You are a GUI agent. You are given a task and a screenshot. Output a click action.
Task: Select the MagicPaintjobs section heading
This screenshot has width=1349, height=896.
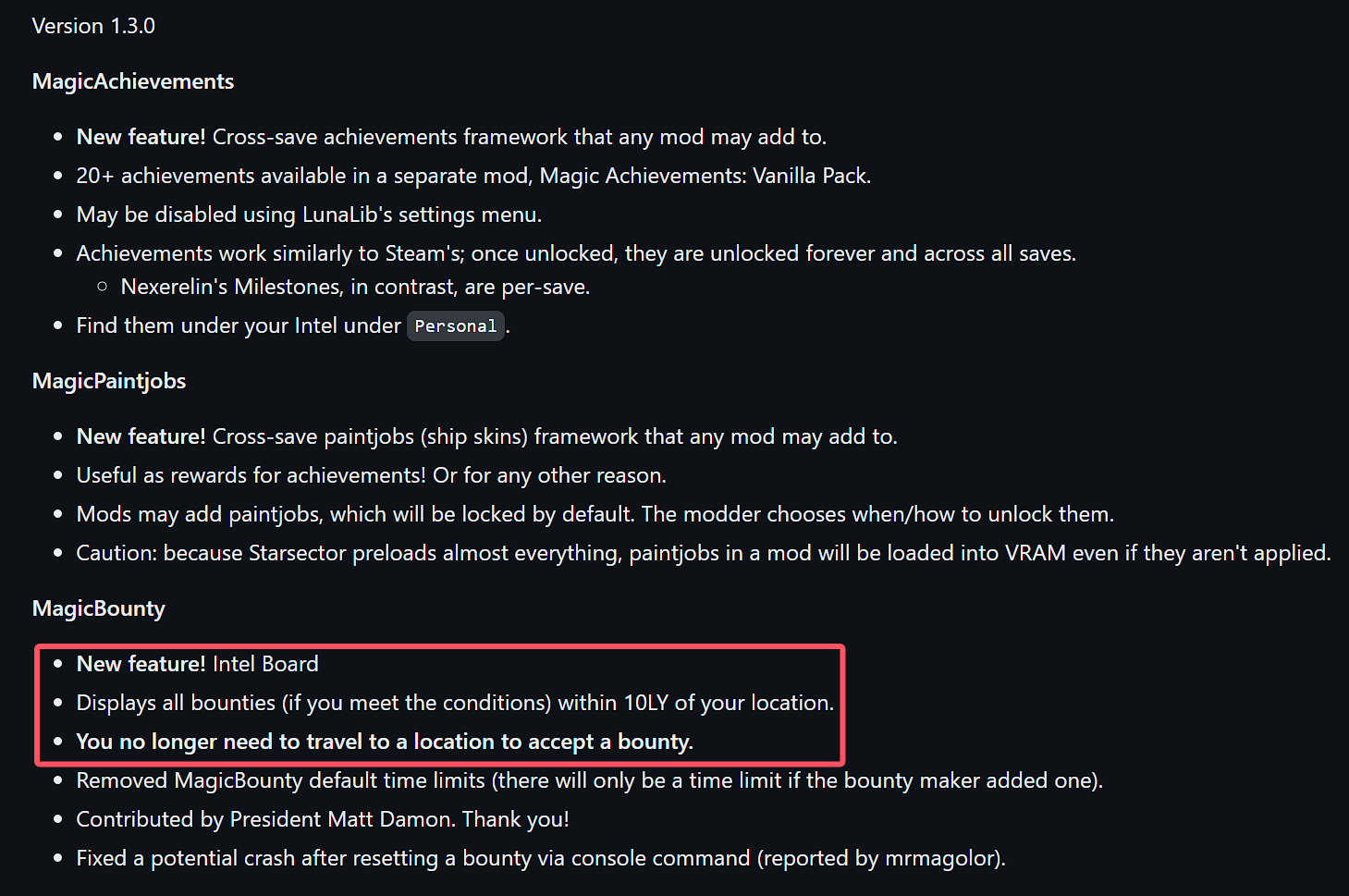tap(109, 381)
